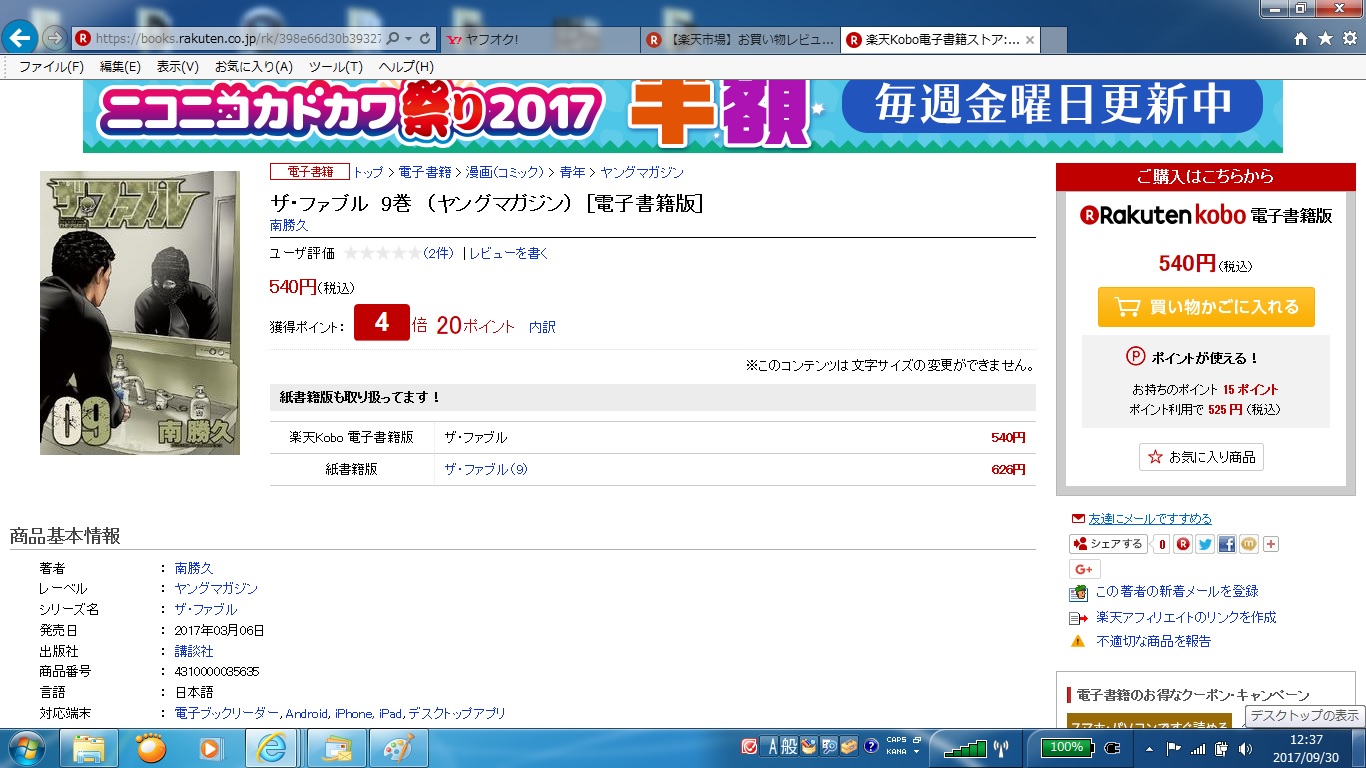Show hidden tray icons arrow
The width and height of the screenshot is (1366, 768).
pos(1150,748)
